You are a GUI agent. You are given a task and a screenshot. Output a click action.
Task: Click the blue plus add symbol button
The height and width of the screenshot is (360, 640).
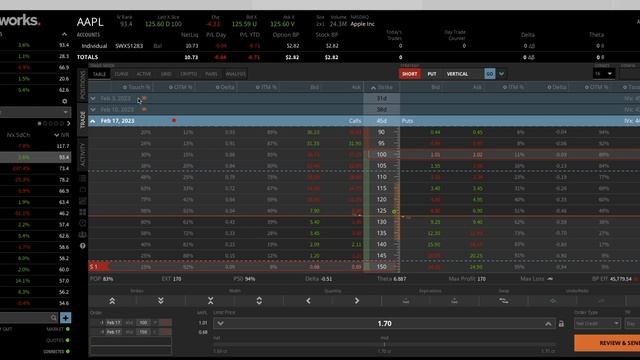click(x=65, y=318)
